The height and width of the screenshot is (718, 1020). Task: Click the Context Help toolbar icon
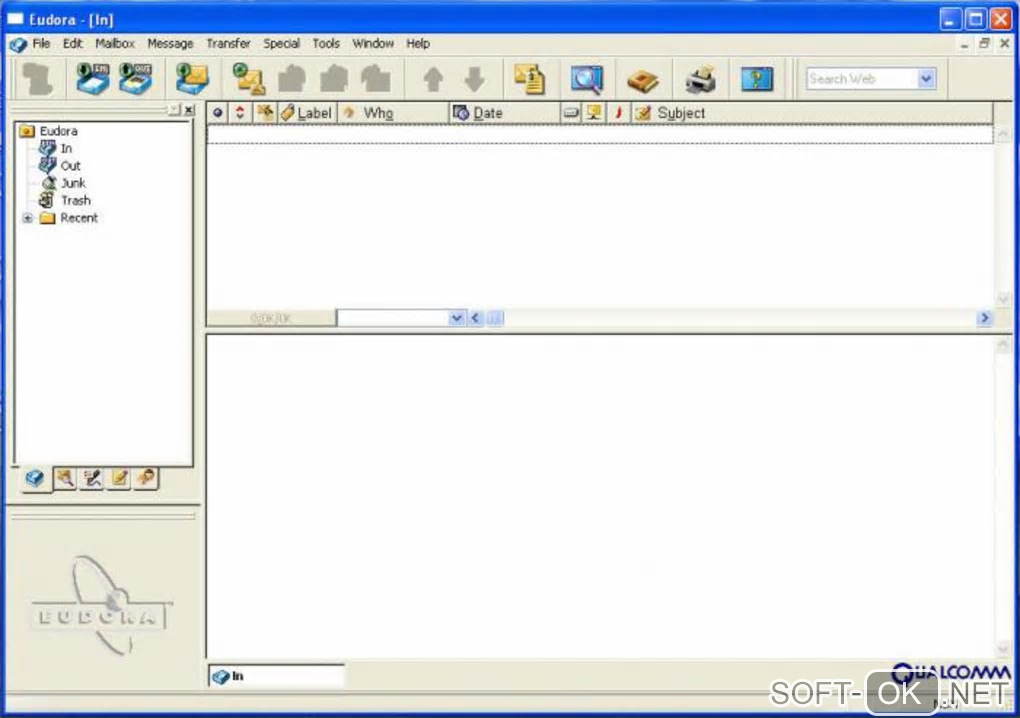(757, 79)
